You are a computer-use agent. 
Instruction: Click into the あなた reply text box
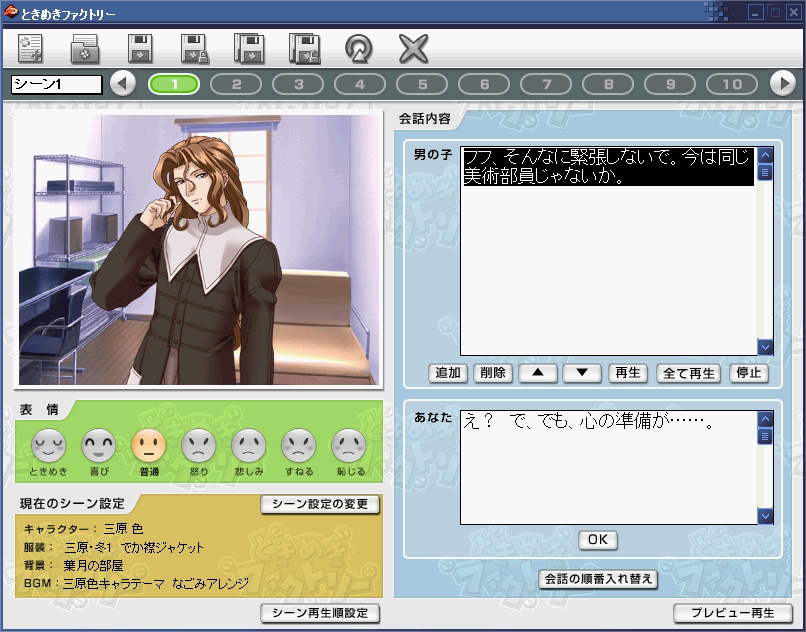[609, 467]
